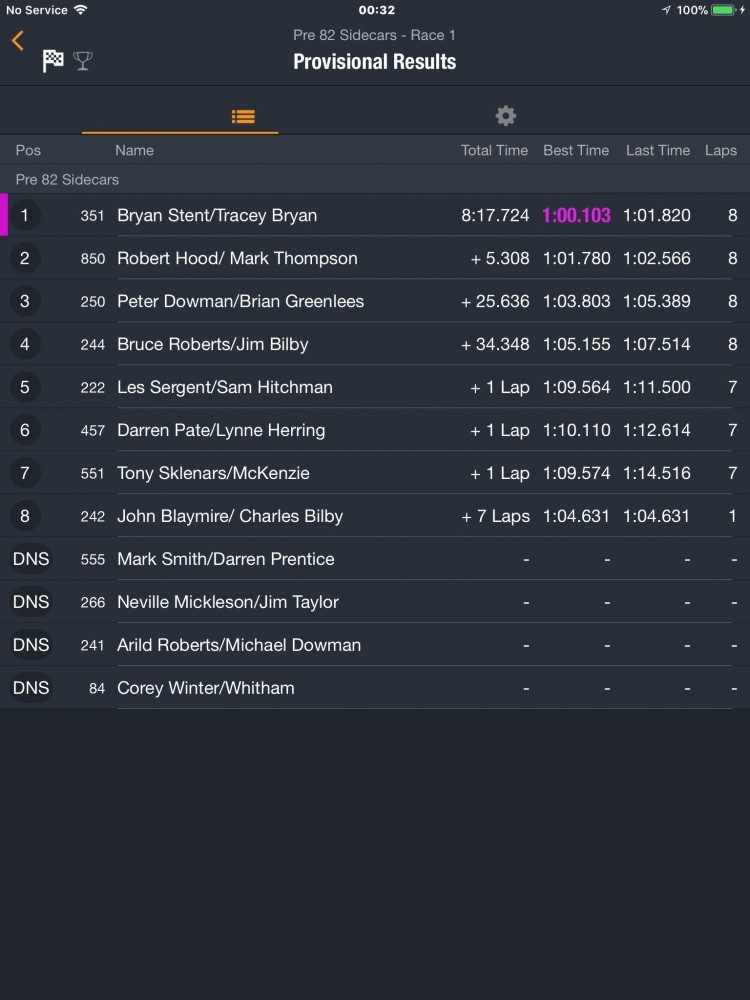Tap fastest lap 1:00.103 in magenta

576,215
